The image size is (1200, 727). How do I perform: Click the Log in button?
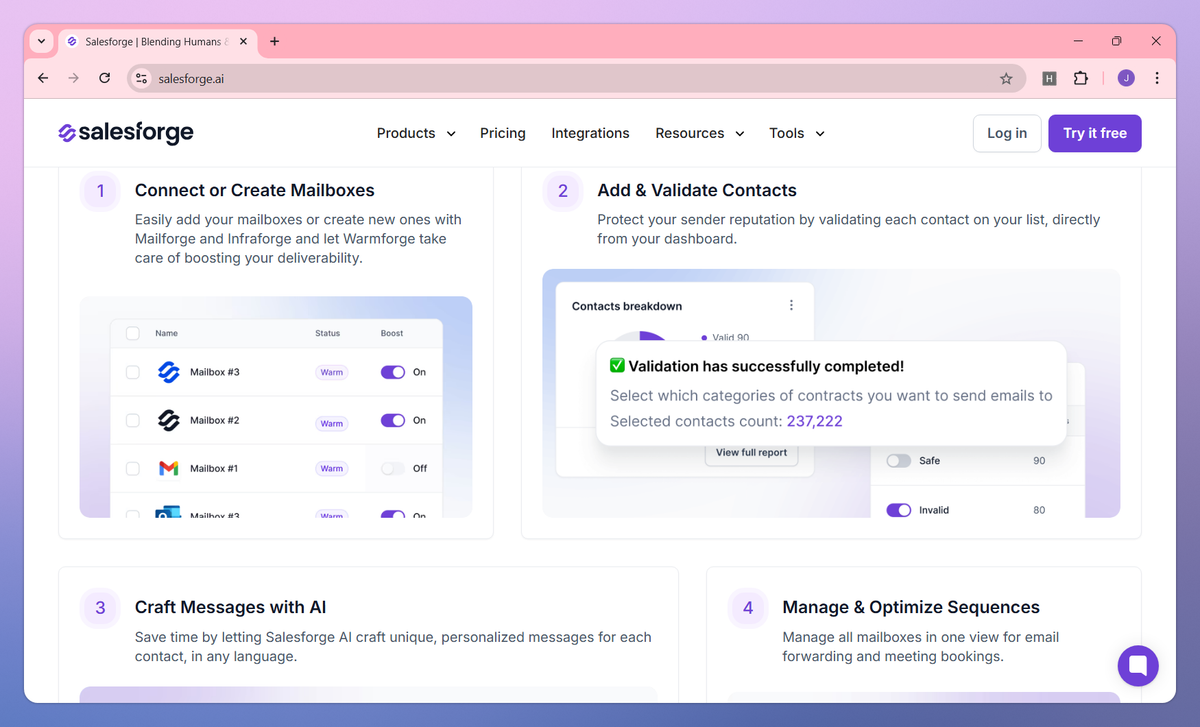(1007, 133)
